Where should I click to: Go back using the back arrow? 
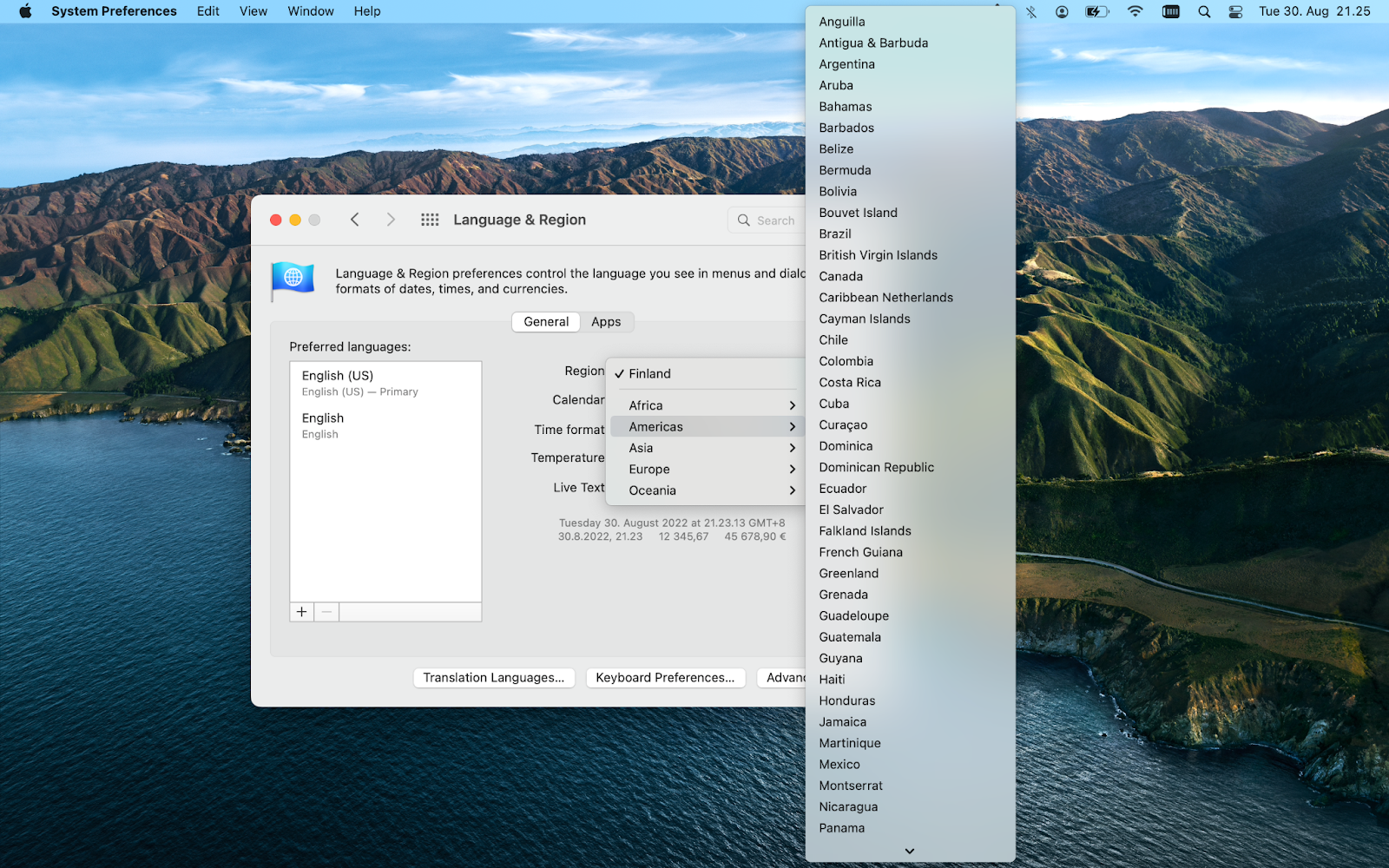tap(355, 220)
